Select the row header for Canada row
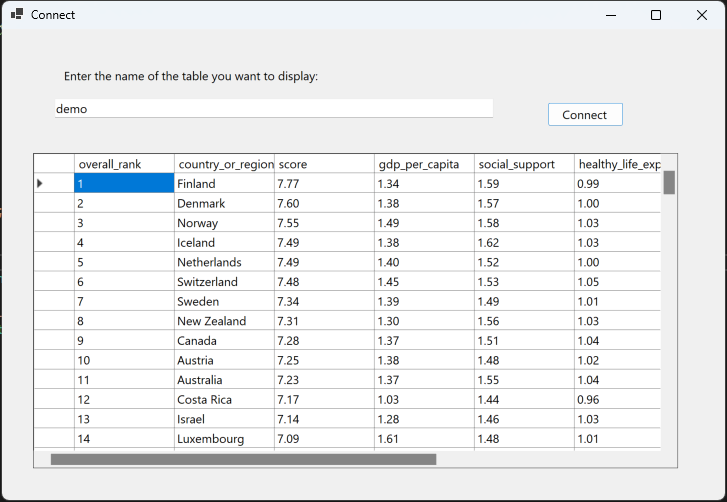The height and width of the screenshot is (502, 727). click(53, 341)
